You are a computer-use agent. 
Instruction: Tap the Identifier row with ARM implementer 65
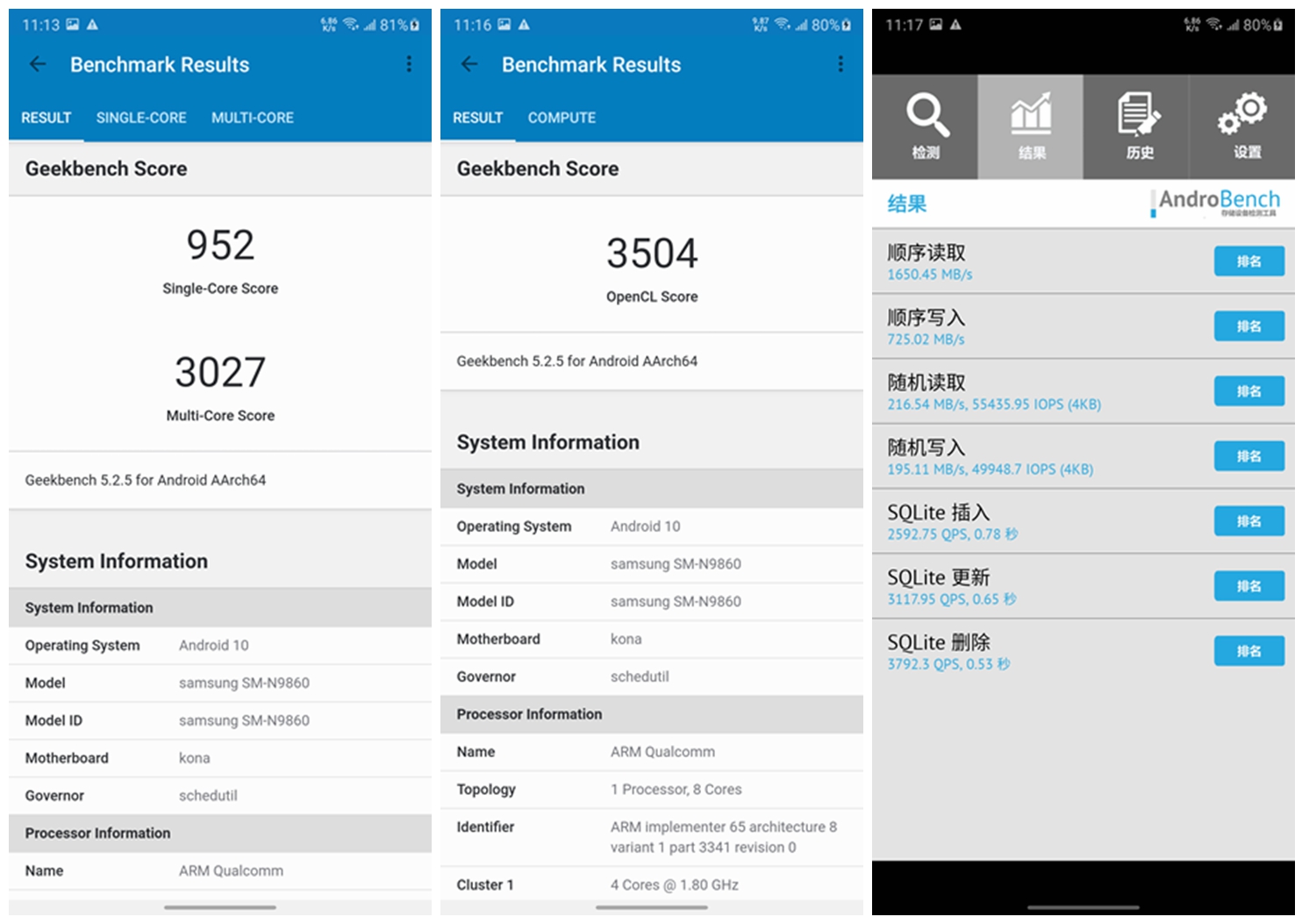[652, 837]
